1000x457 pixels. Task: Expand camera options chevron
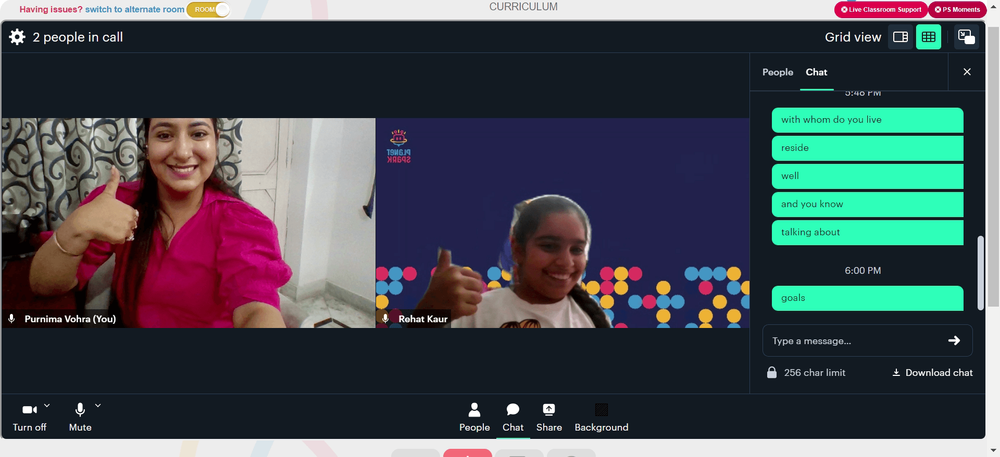point(47,405)
